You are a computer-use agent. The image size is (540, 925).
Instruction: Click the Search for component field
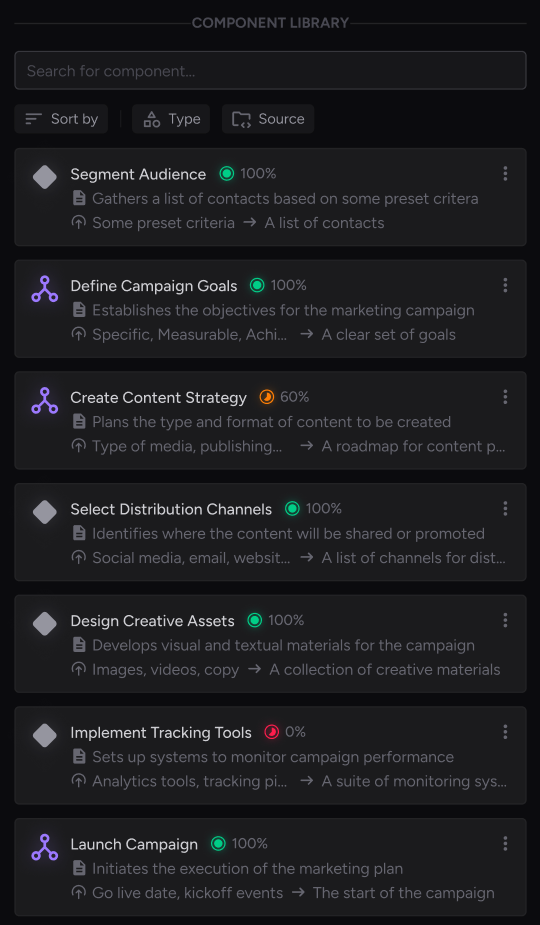pyautogui.click(x=270, y=71)
